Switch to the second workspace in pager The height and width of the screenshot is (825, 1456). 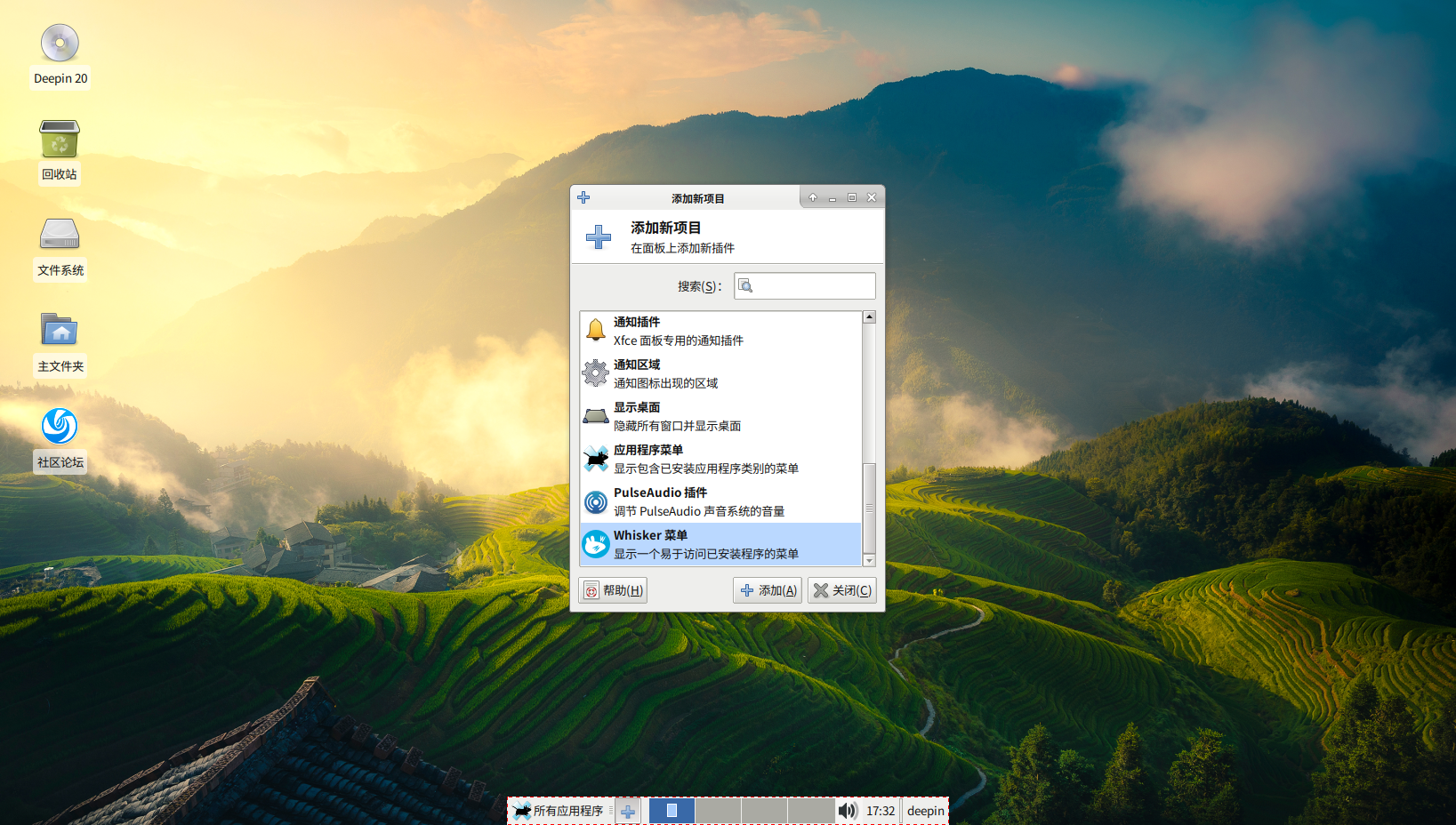click(718, 811)
